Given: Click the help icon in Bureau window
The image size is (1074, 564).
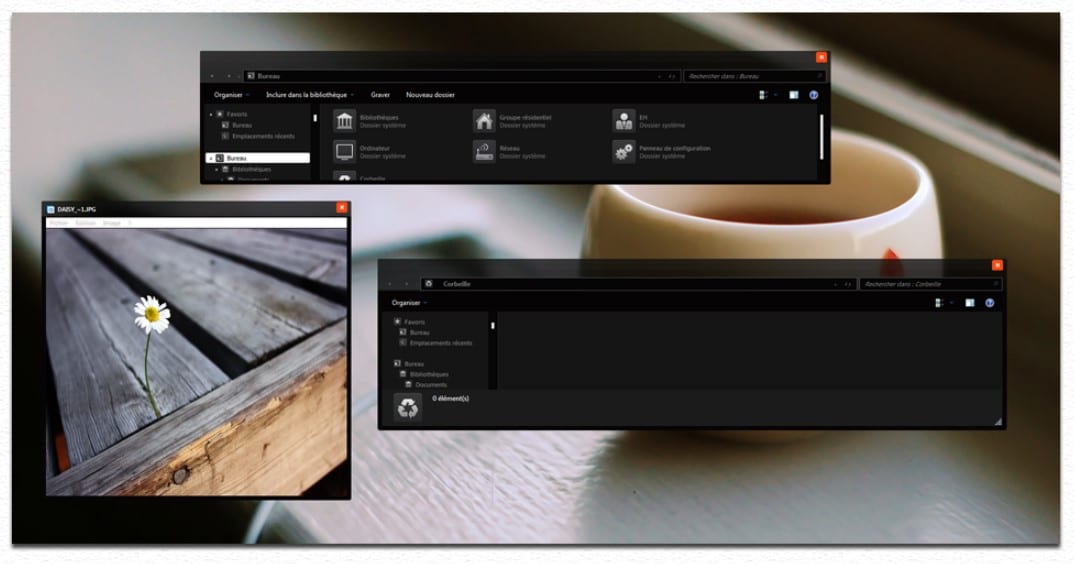Looking at the screenshot, I should pyautogui.click(x=814, y=95).
